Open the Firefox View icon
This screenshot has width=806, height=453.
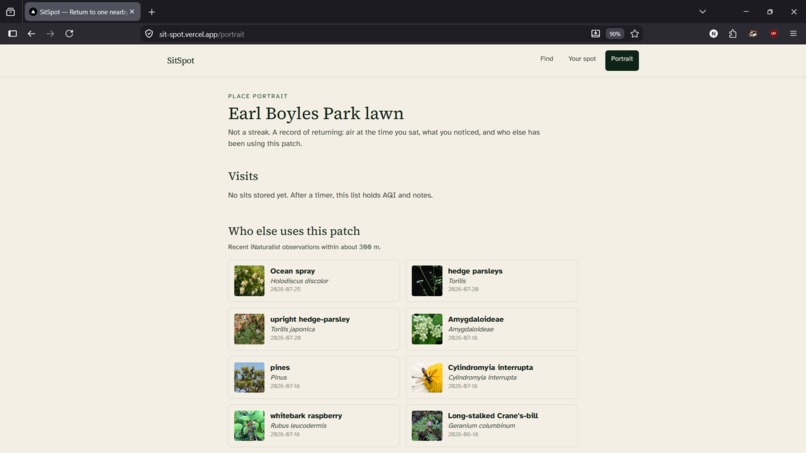[10, 12]
